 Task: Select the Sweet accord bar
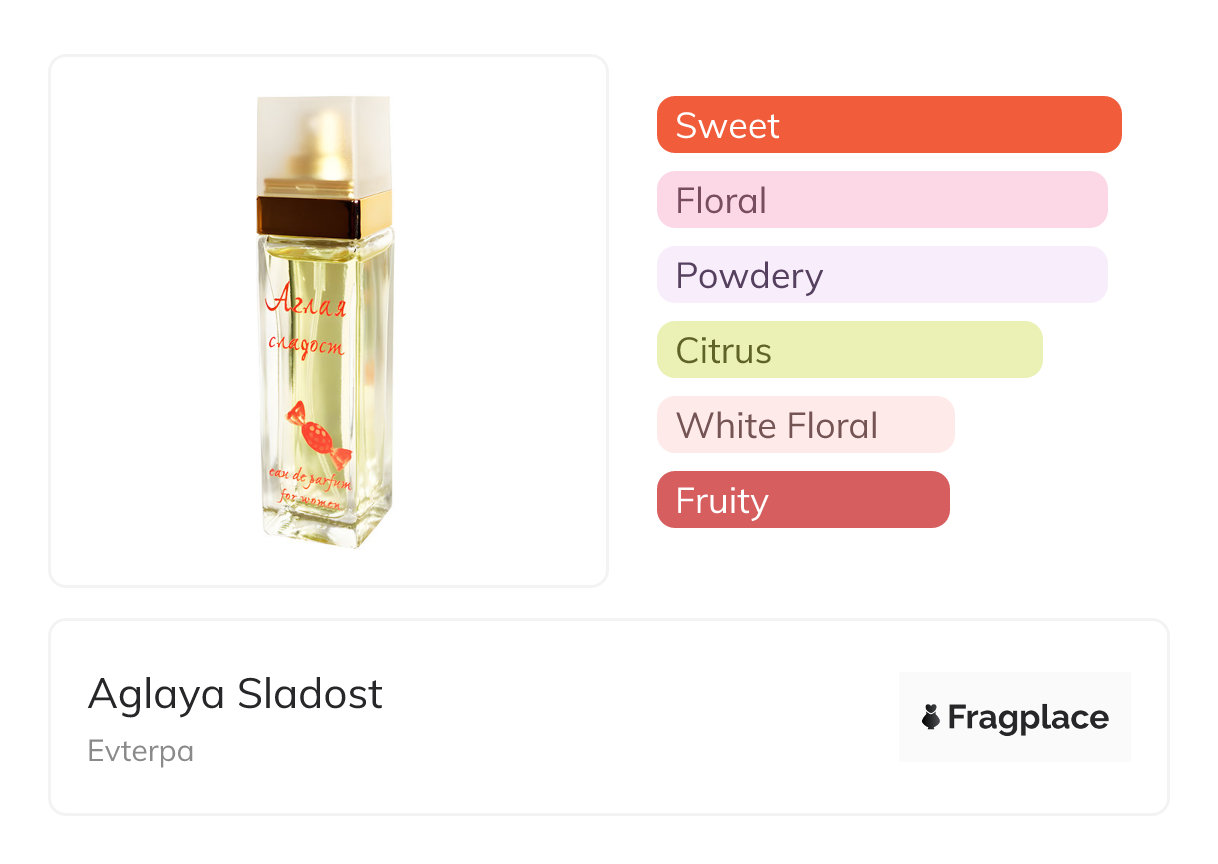(x=888, y=125)
